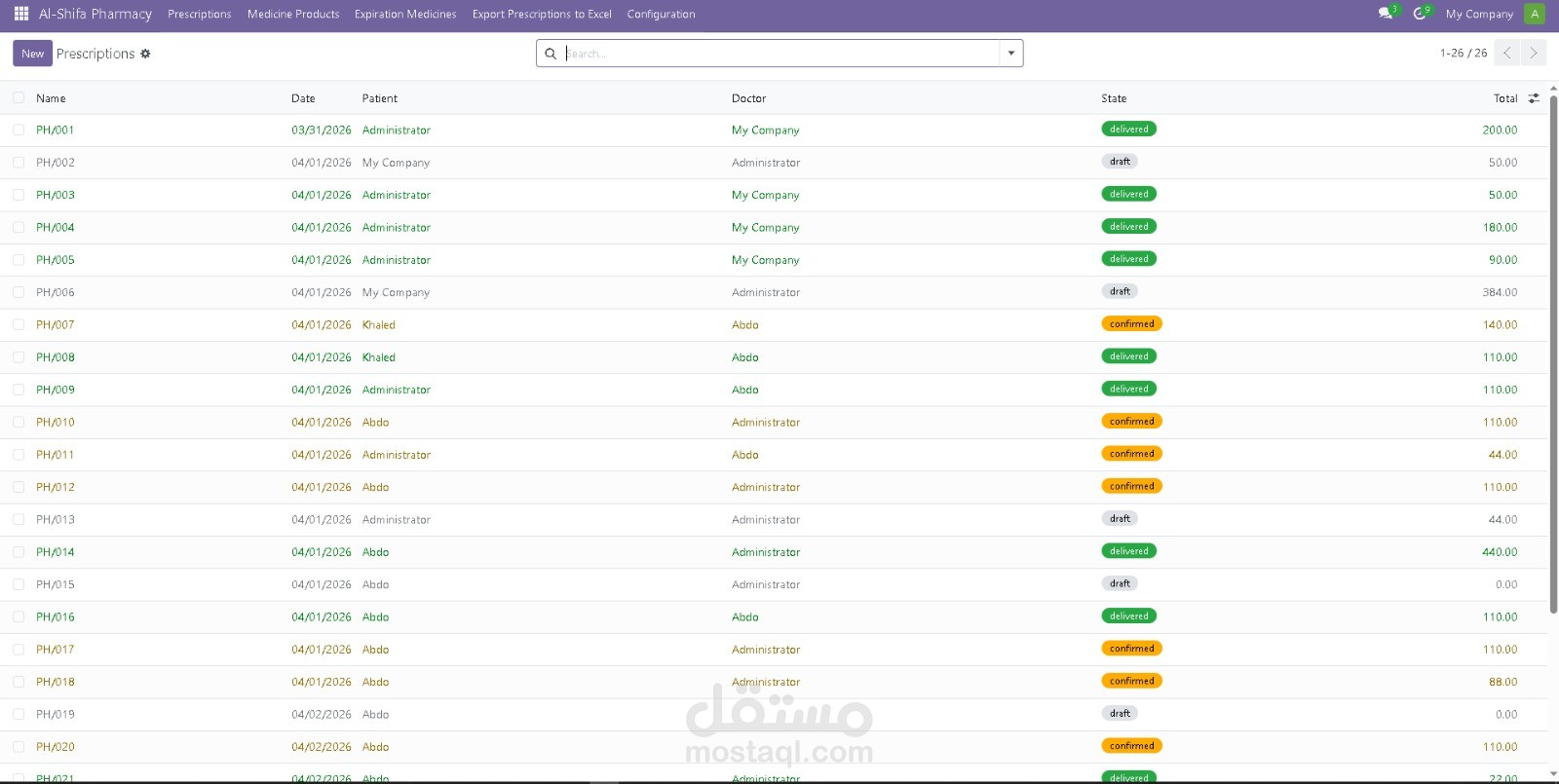Click doctor My Company in PH/004 row
Screen dimensions: 1559x784
(766, 227)
